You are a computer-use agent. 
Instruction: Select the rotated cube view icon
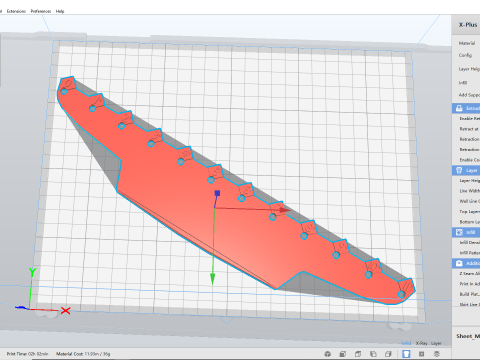373,354
